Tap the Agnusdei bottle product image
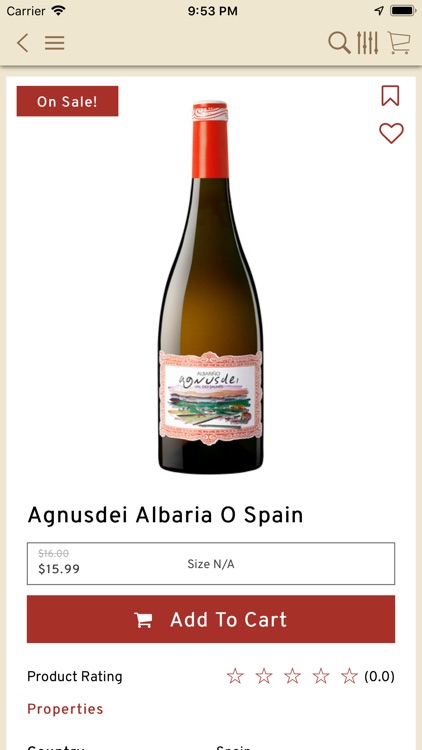This screenshot has height=750, width=422. coord(211,287)
